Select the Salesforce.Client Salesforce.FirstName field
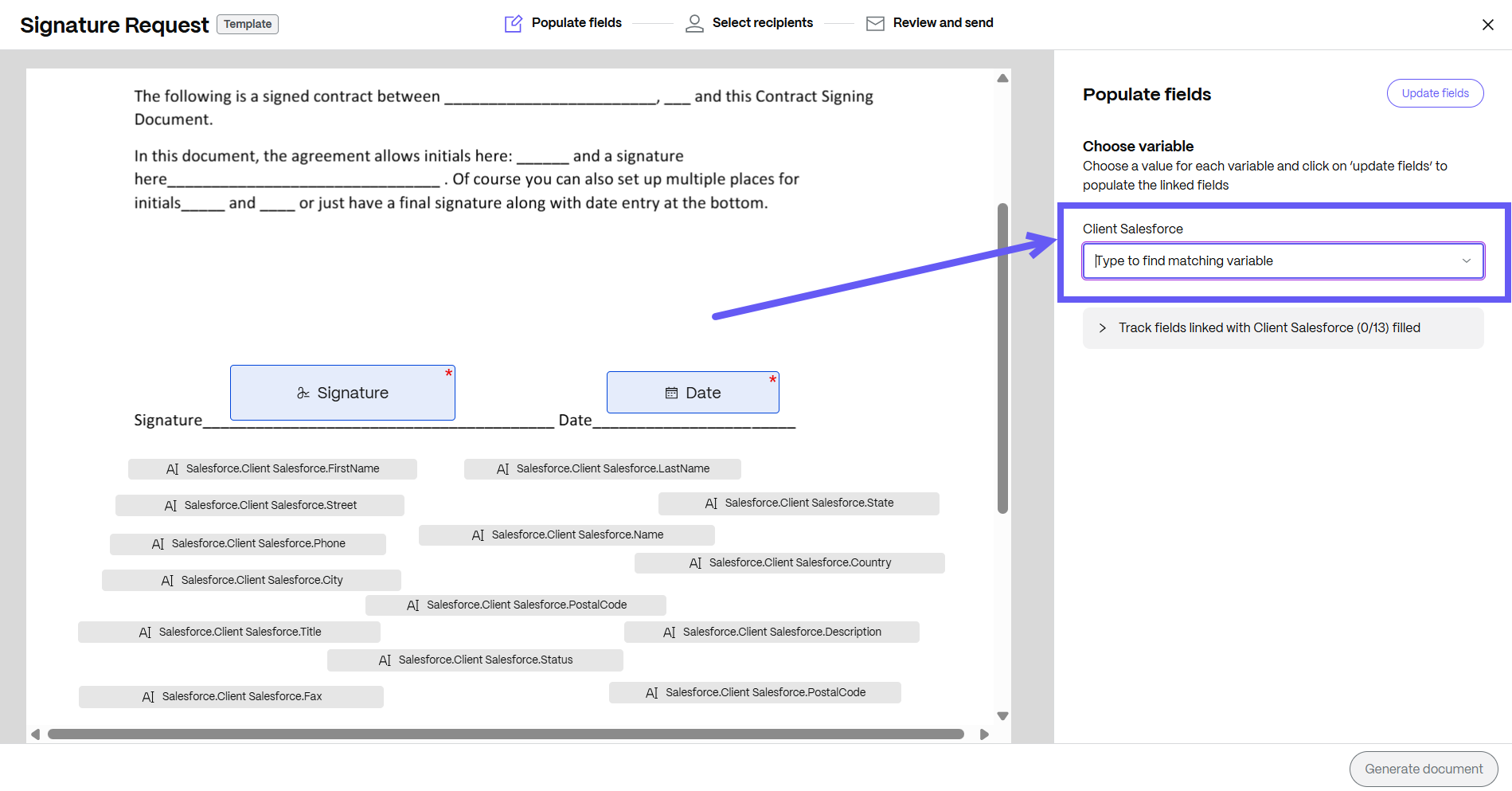The image size is (1512, 791). (272, 469)
